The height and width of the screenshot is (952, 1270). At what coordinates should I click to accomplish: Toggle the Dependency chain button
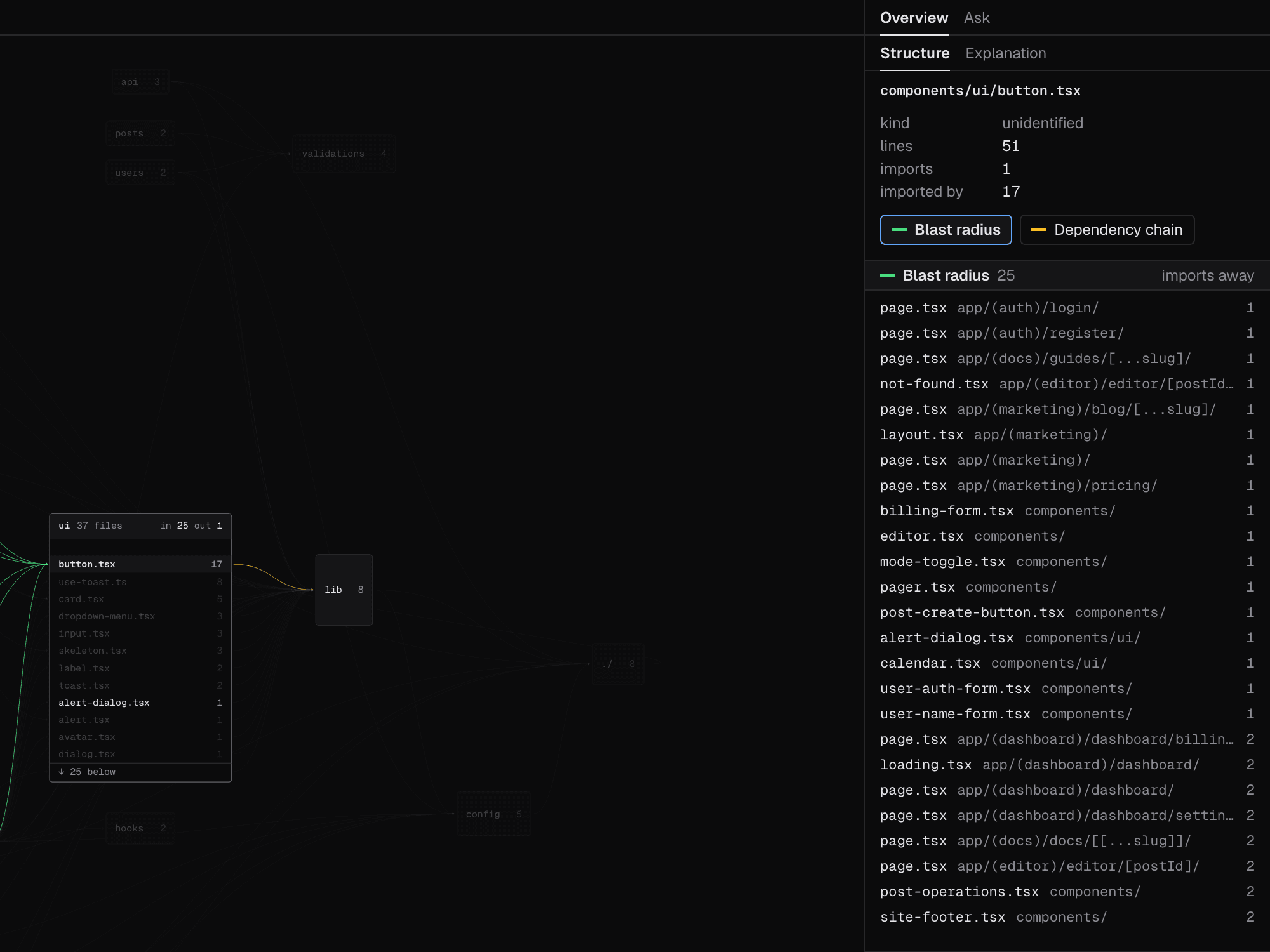[1107, 230]
